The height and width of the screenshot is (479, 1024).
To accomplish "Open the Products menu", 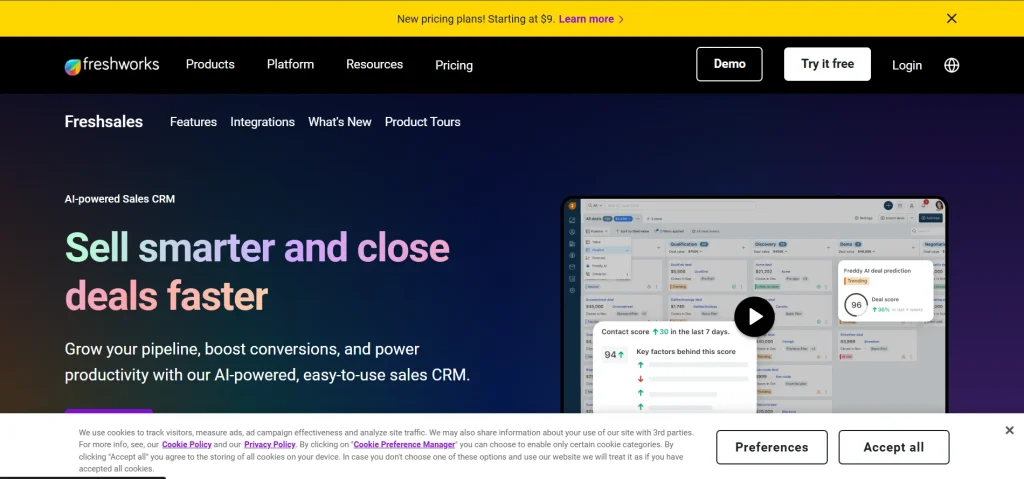I will tap(210, 64).
